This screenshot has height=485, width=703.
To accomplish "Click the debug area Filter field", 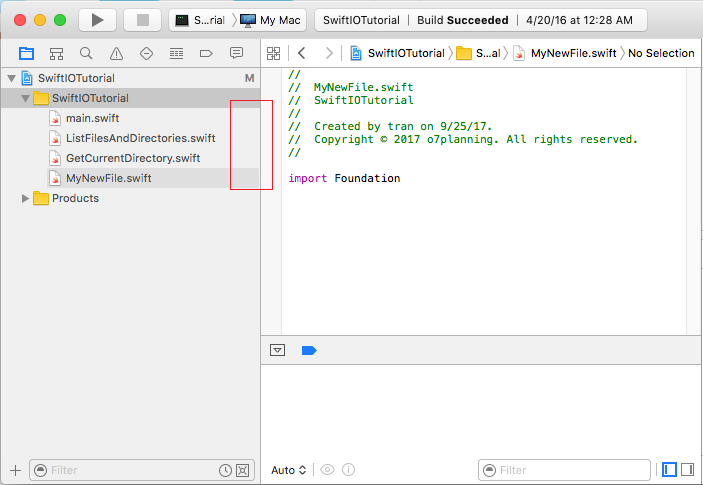I will [x=564, y=470].
